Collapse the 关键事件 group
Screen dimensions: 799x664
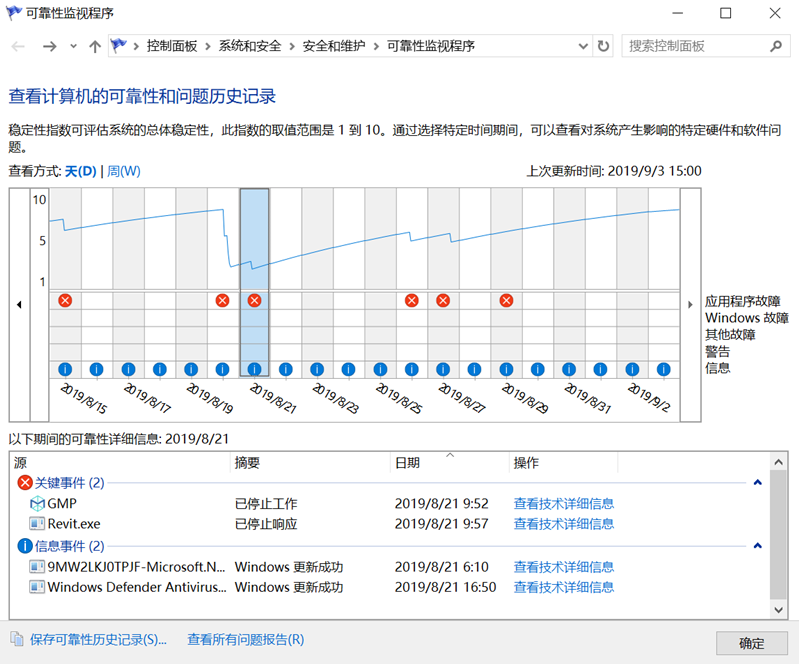point(758,483)
